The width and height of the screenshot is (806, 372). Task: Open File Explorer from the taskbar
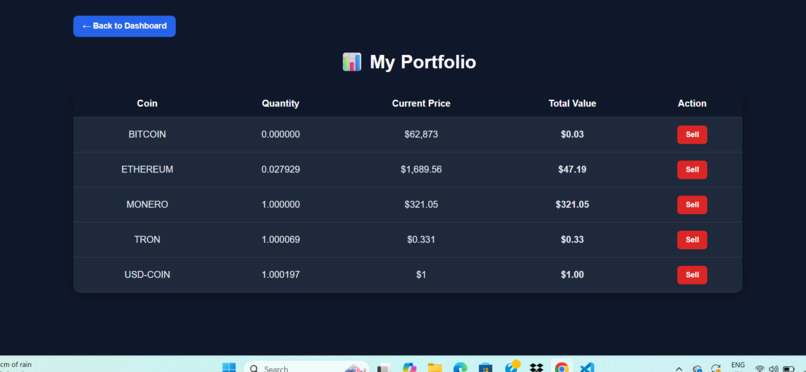435,368
